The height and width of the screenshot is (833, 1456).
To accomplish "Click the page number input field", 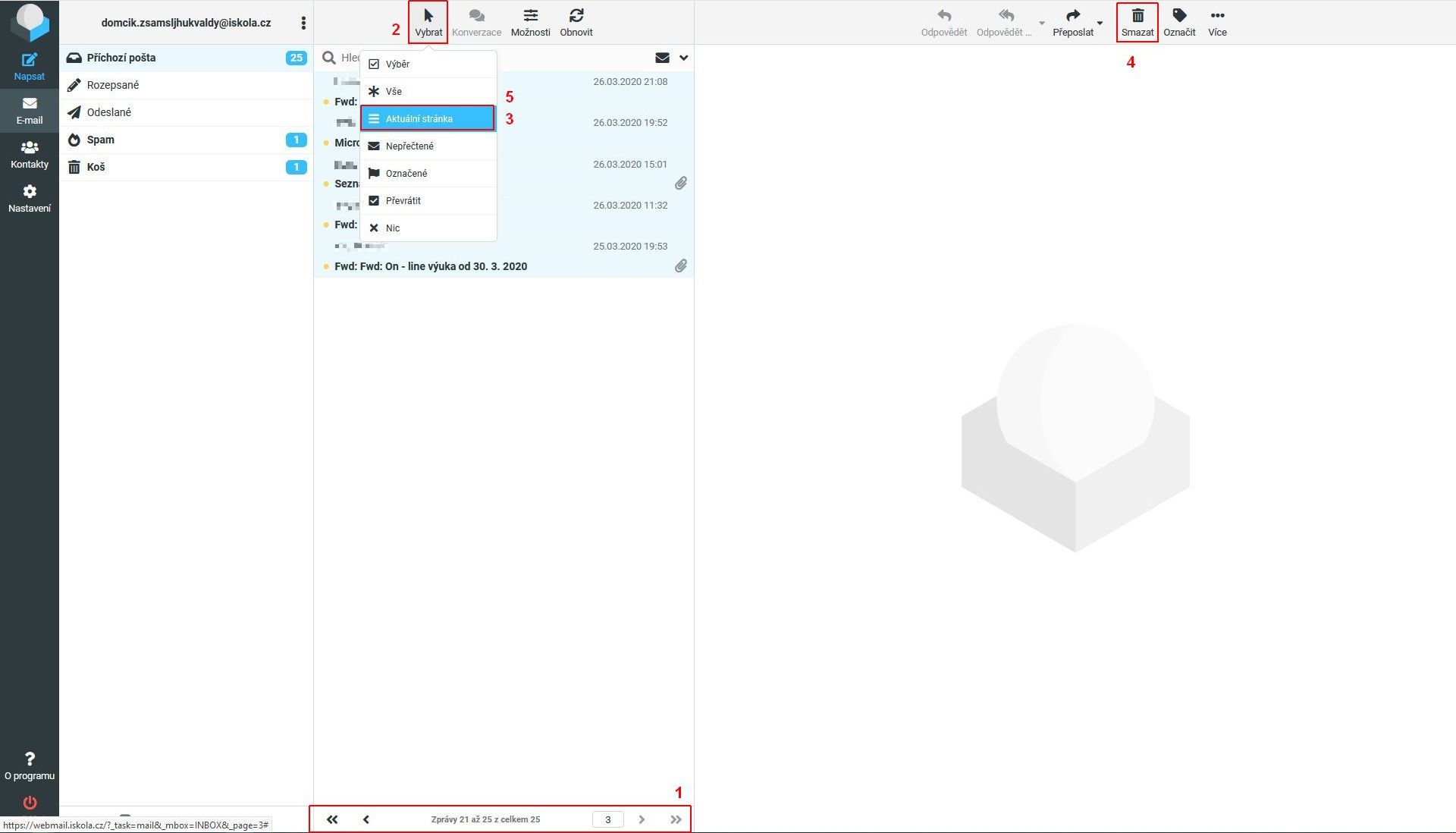I will pyautogui.click(x=607, y=819).
